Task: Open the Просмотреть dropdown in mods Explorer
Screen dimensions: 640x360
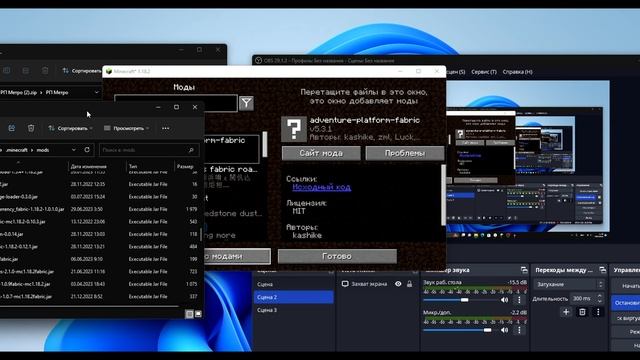Action: tap(126, 128)
